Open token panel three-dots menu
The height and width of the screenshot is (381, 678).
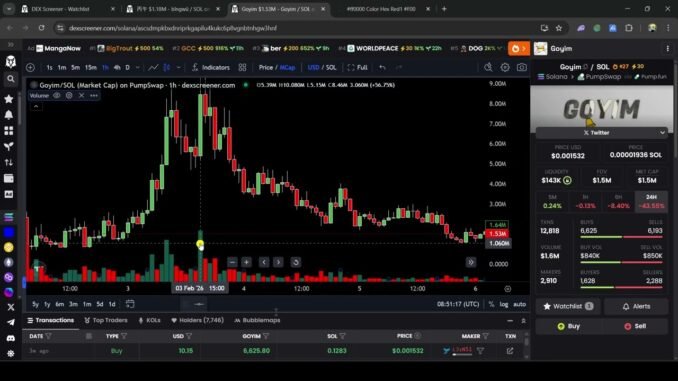pos(668,49)
